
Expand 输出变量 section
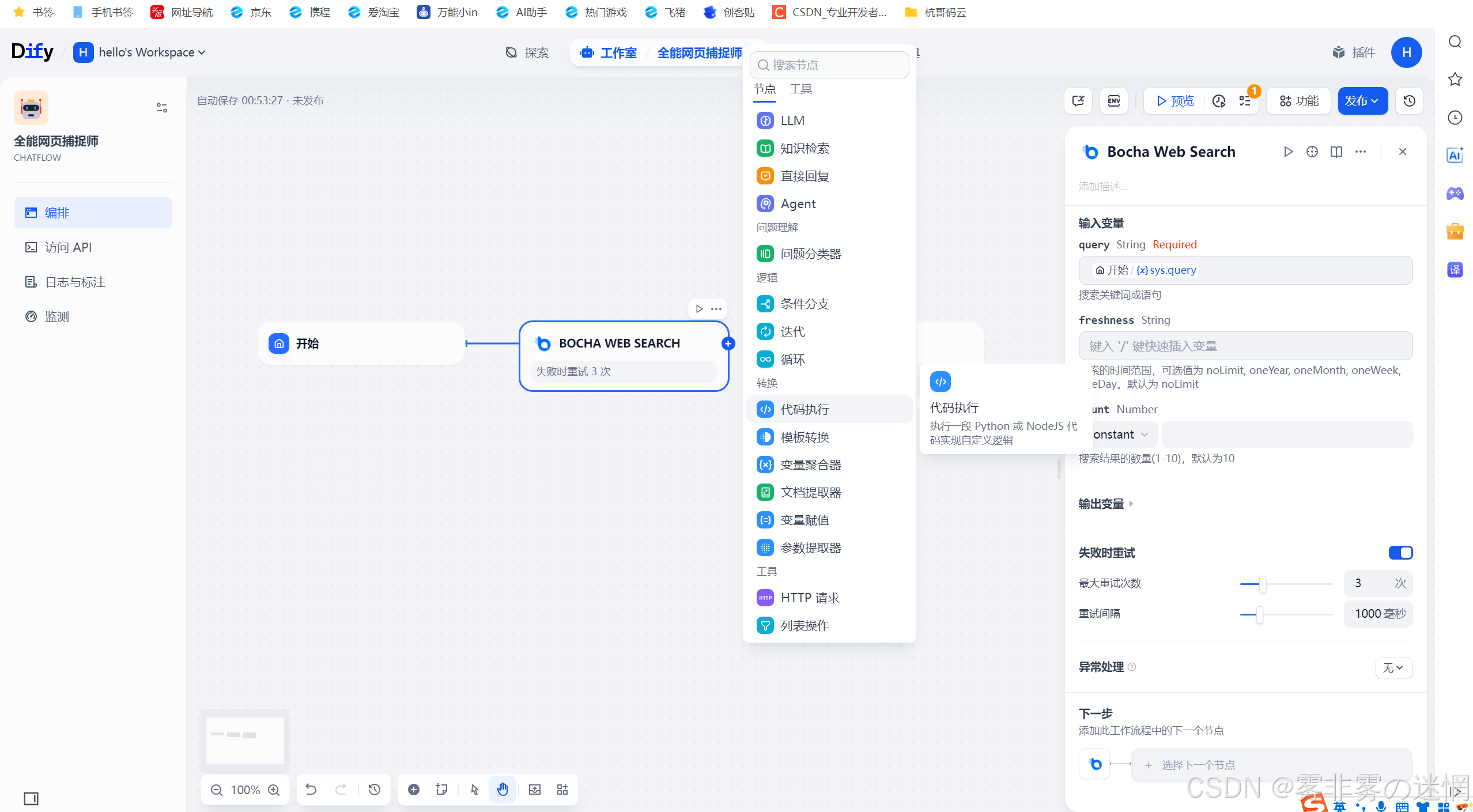tap(1106, 504)
